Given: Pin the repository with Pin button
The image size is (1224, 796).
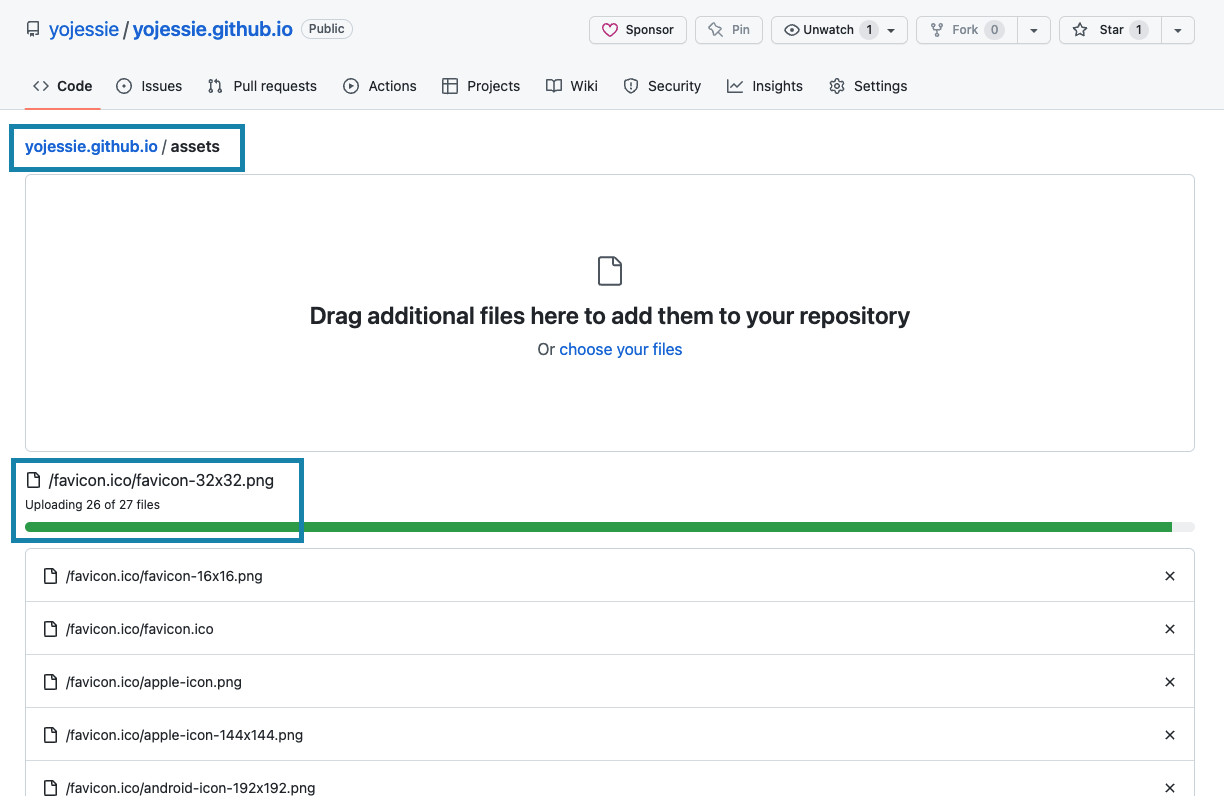Looking at the screenshot, I should tap(729, 30).
